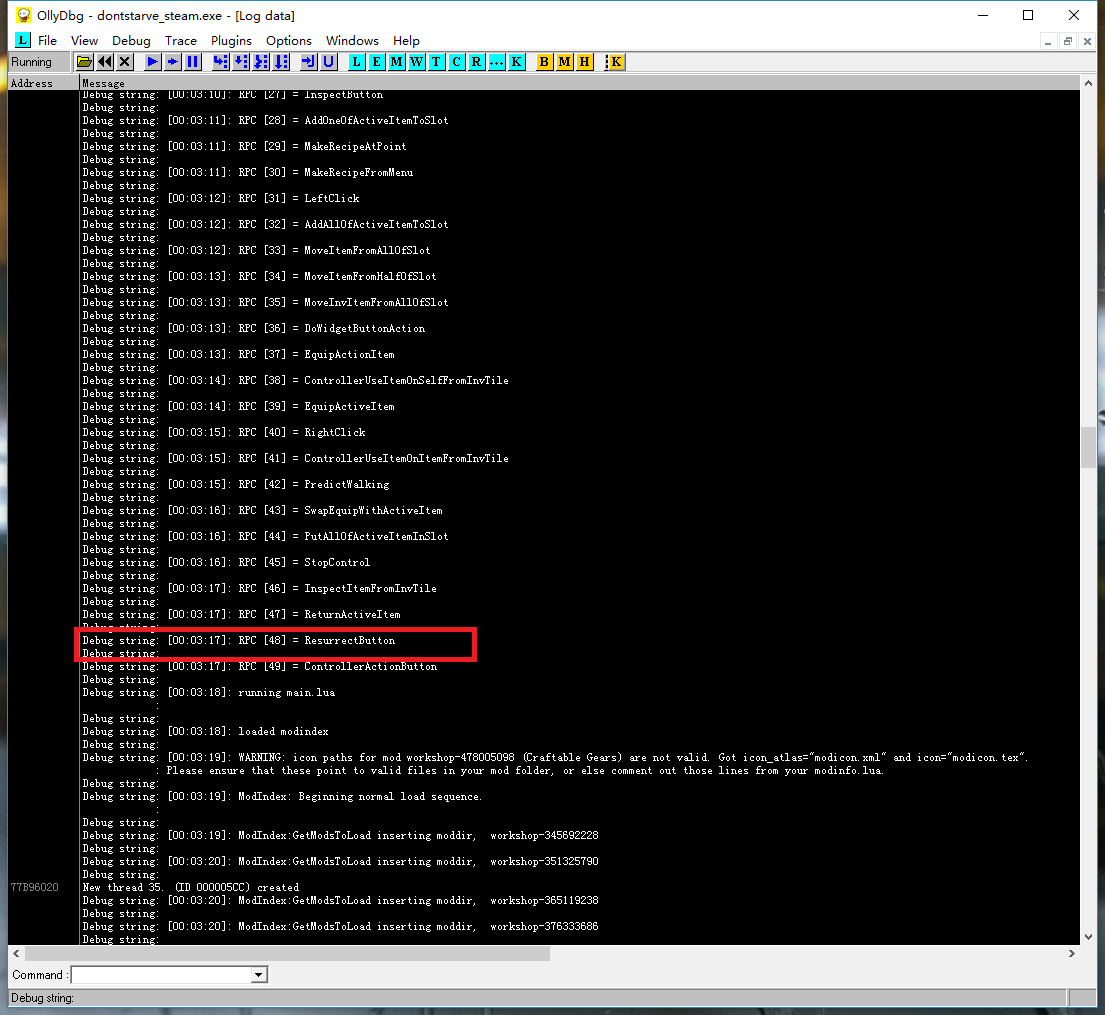Open the Debug menu
This screenshot has height=1015, width=1105.
tap(131, 41)
